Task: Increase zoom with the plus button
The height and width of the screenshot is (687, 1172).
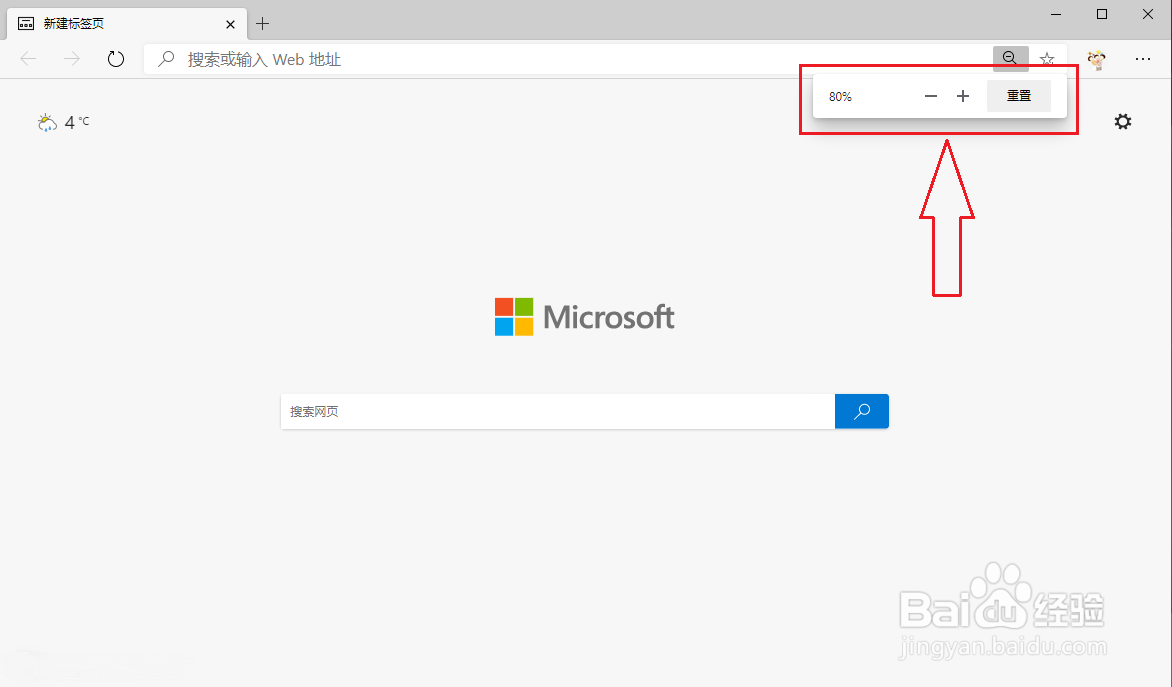Action: 963,96
